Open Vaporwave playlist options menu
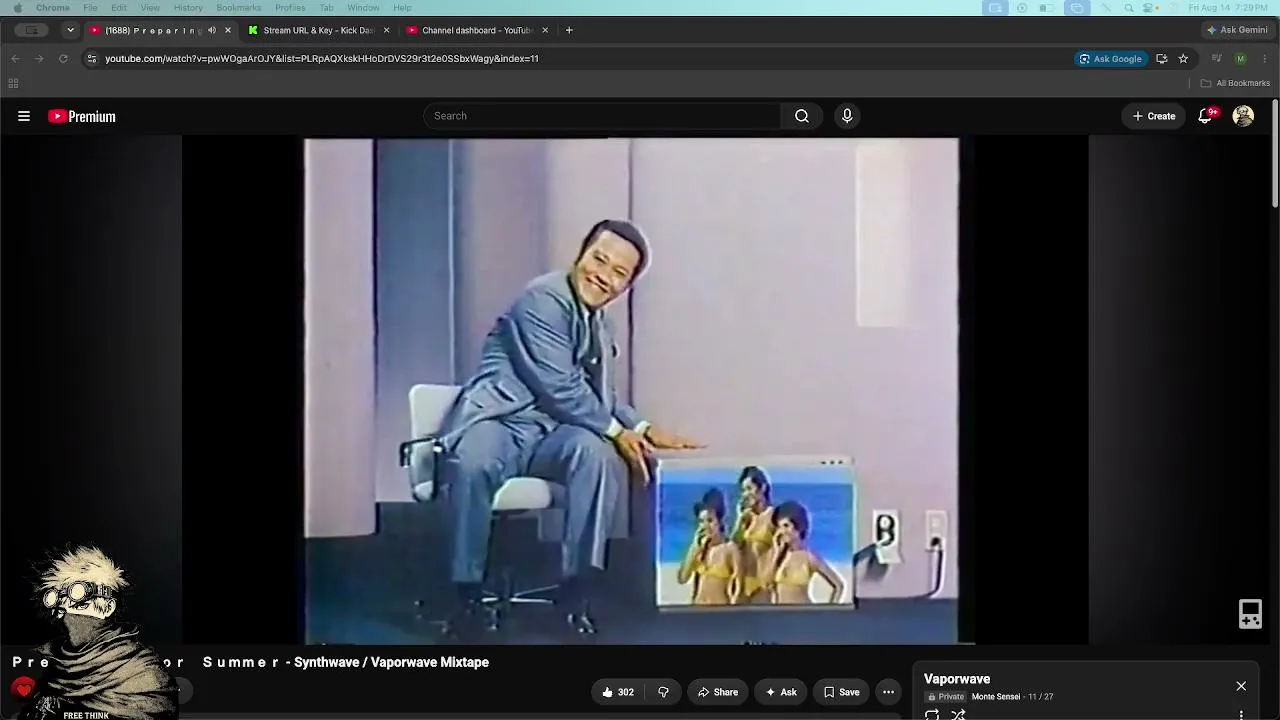Screen dimensions: 1280x720 (1241, 715)
